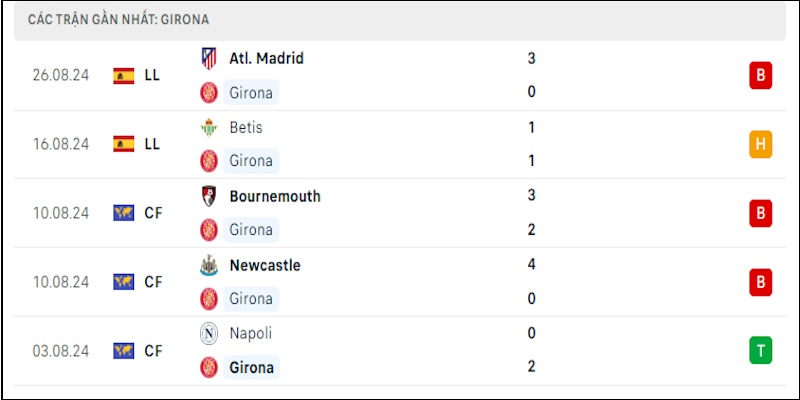Click the LL league label on the 16.08.24 row
Image resolution: width=800 pixels, height=400 pixels.
[152, 144]
